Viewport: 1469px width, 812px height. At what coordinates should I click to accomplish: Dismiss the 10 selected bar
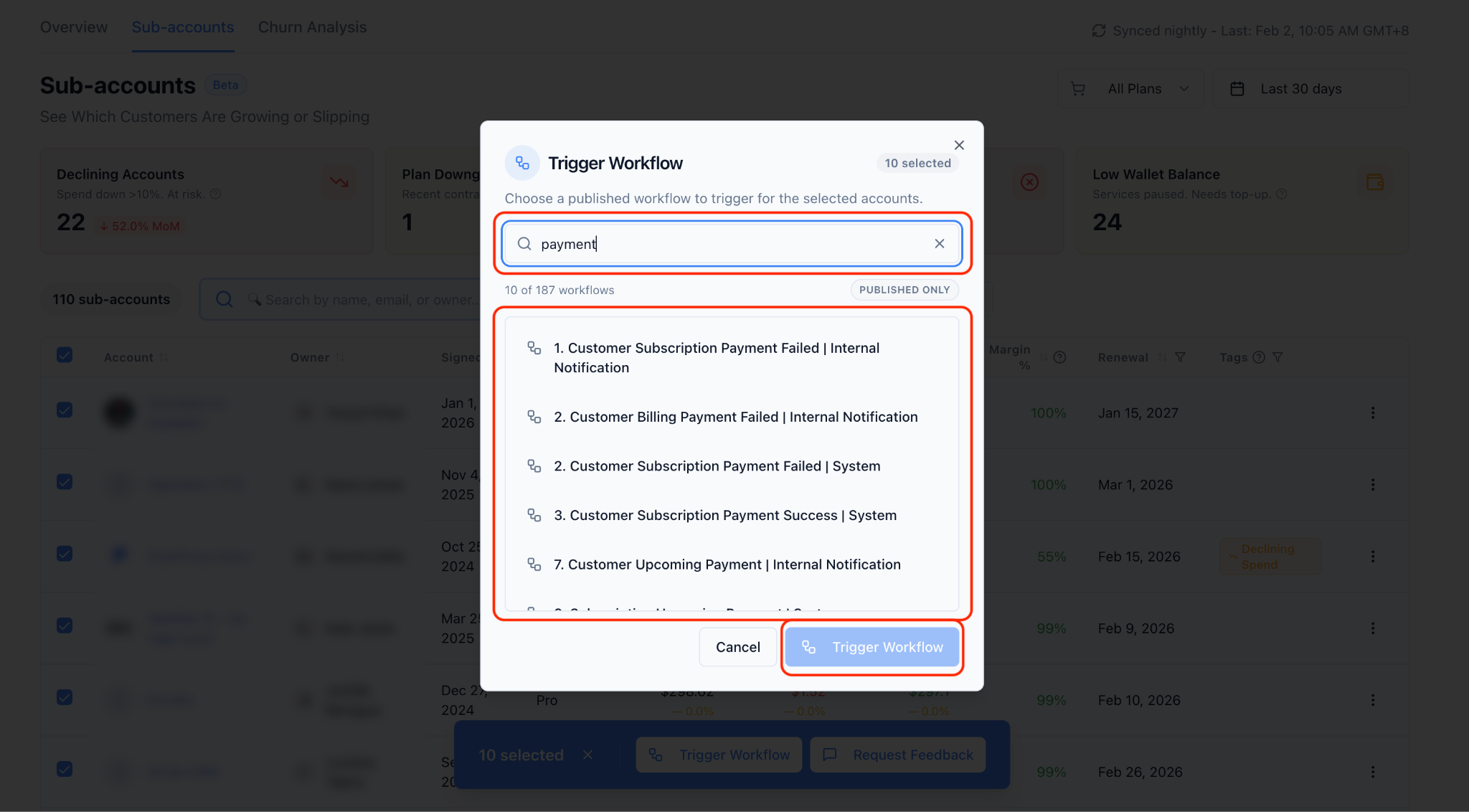point(587,755)
